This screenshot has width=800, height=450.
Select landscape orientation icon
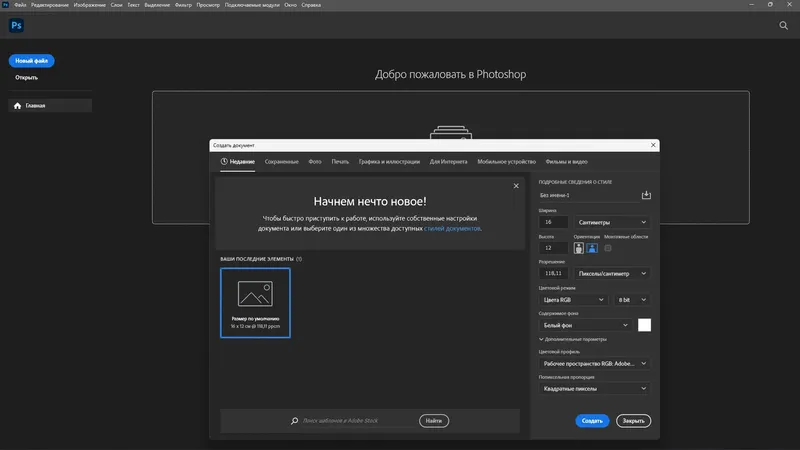tap(592, 248)
